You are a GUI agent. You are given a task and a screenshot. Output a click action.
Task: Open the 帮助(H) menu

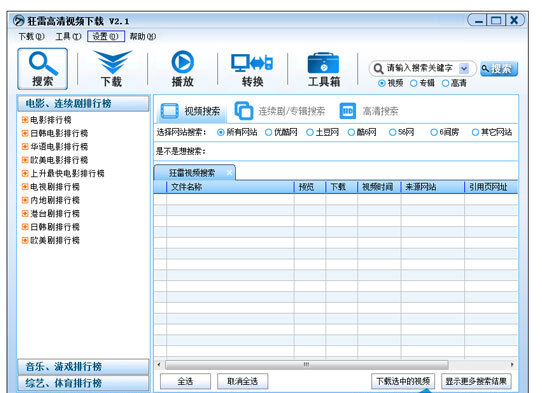[143, 36]
